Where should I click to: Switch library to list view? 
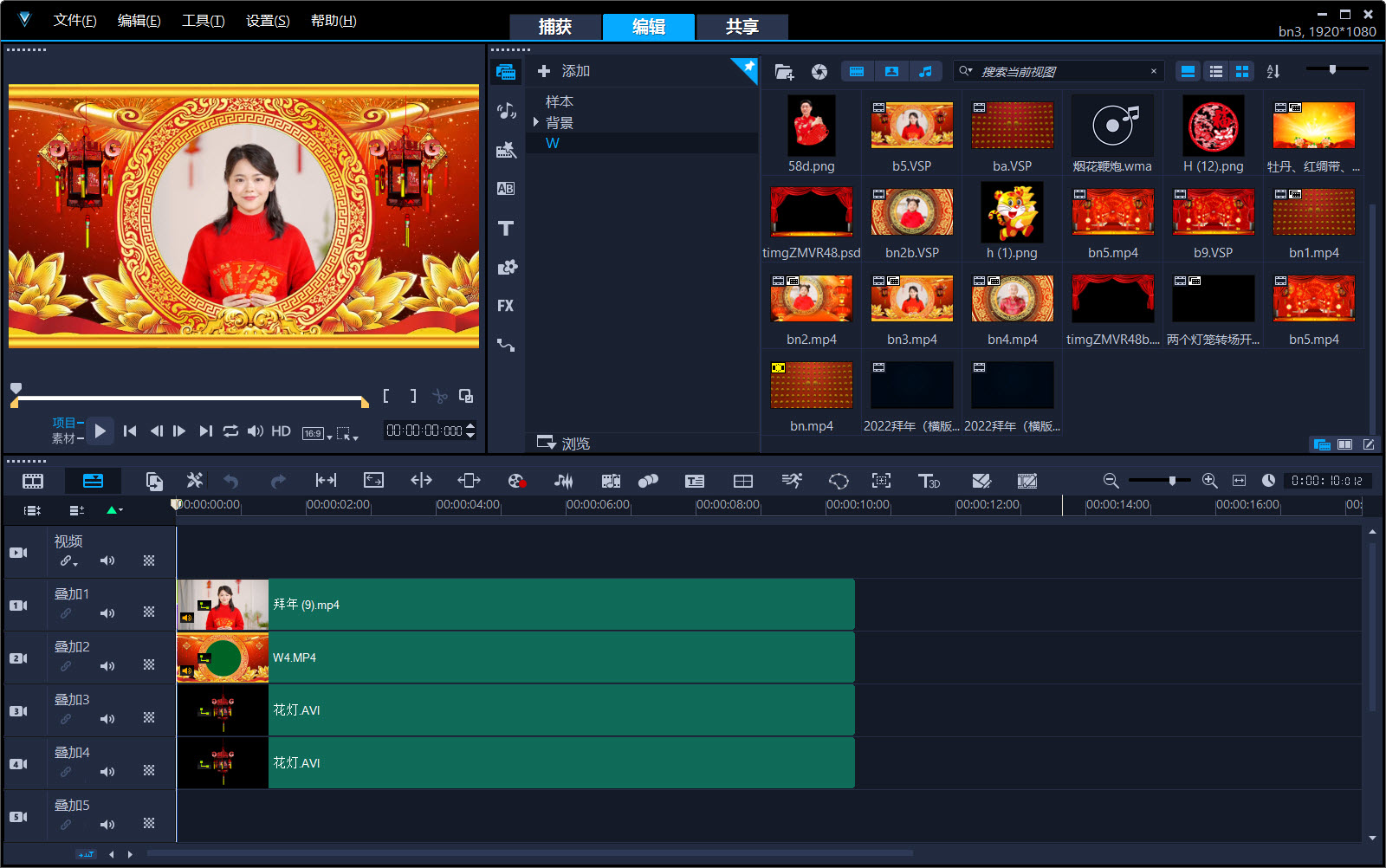[x=1216, y=71]
